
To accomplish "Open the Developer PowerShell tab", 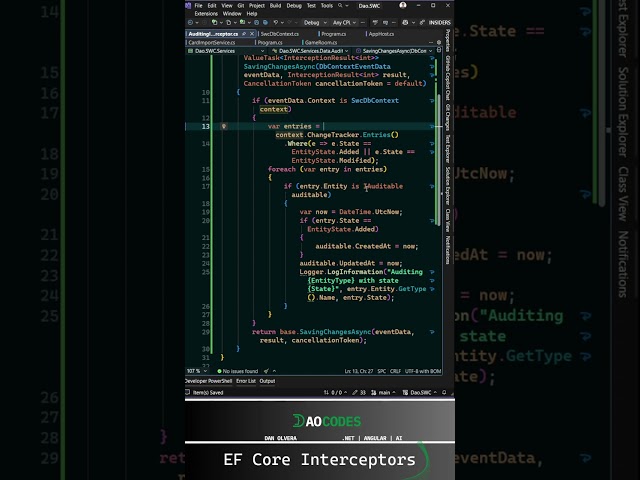I will coord(209,381).
